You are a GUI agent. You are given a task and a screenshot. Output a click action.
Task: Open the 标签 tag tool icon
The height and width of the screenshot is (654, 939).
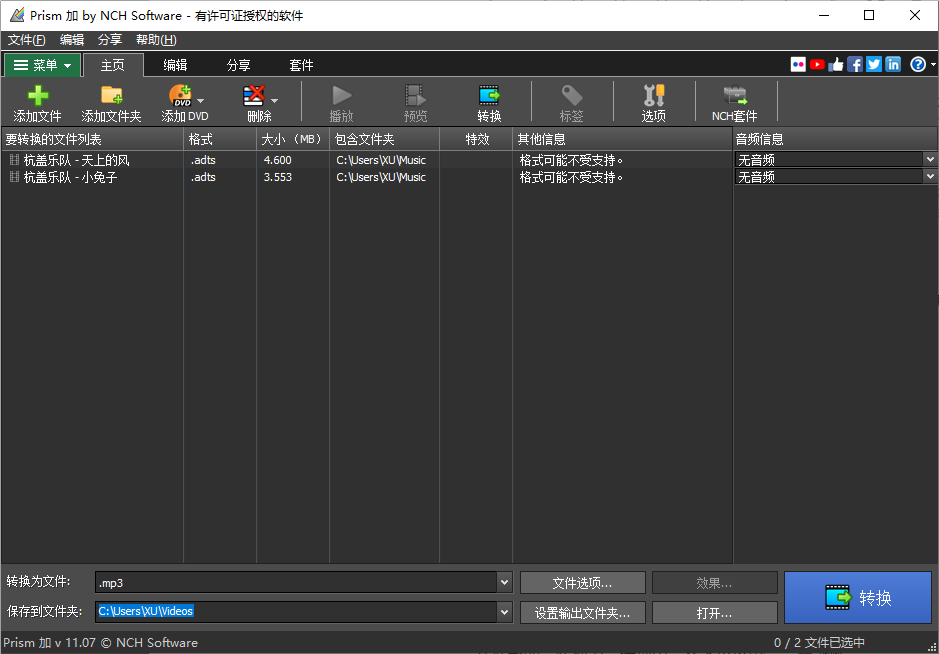coord(571,102)
